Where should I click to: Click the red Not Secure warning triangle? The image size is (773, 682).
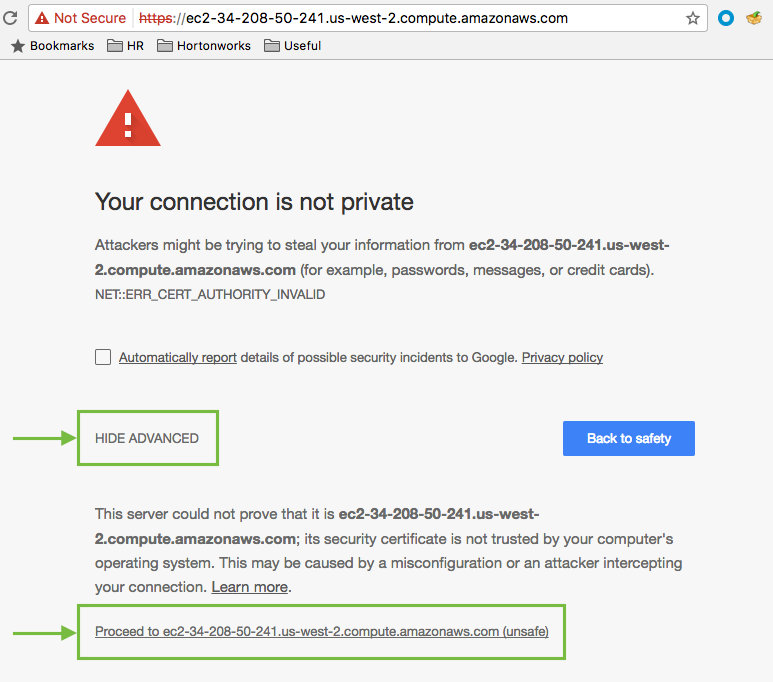point(41,18)
